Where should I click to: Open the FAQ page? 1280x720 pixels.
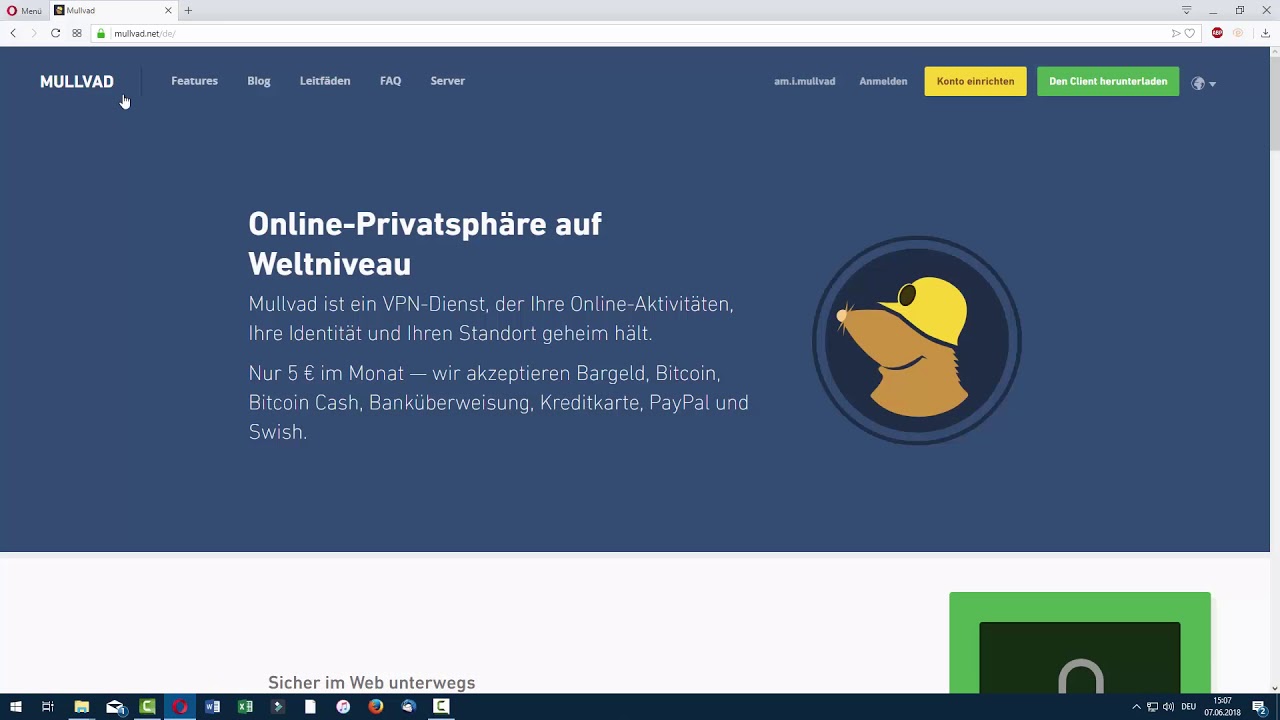click(390, 81)
